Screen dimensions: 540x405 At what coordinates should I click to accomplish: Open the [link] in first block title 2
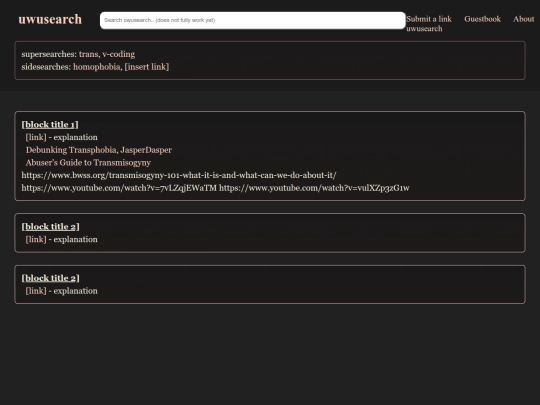click(x=36, y=239)
